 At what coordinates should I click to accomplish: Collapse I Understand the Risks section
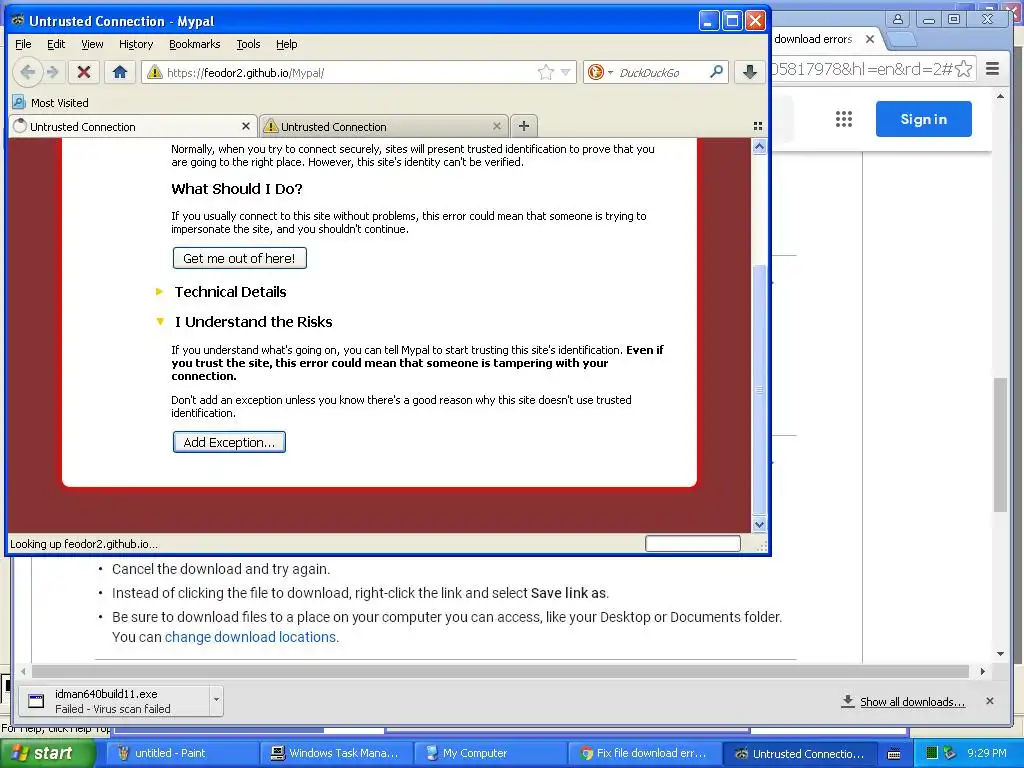tap(253, 322)
